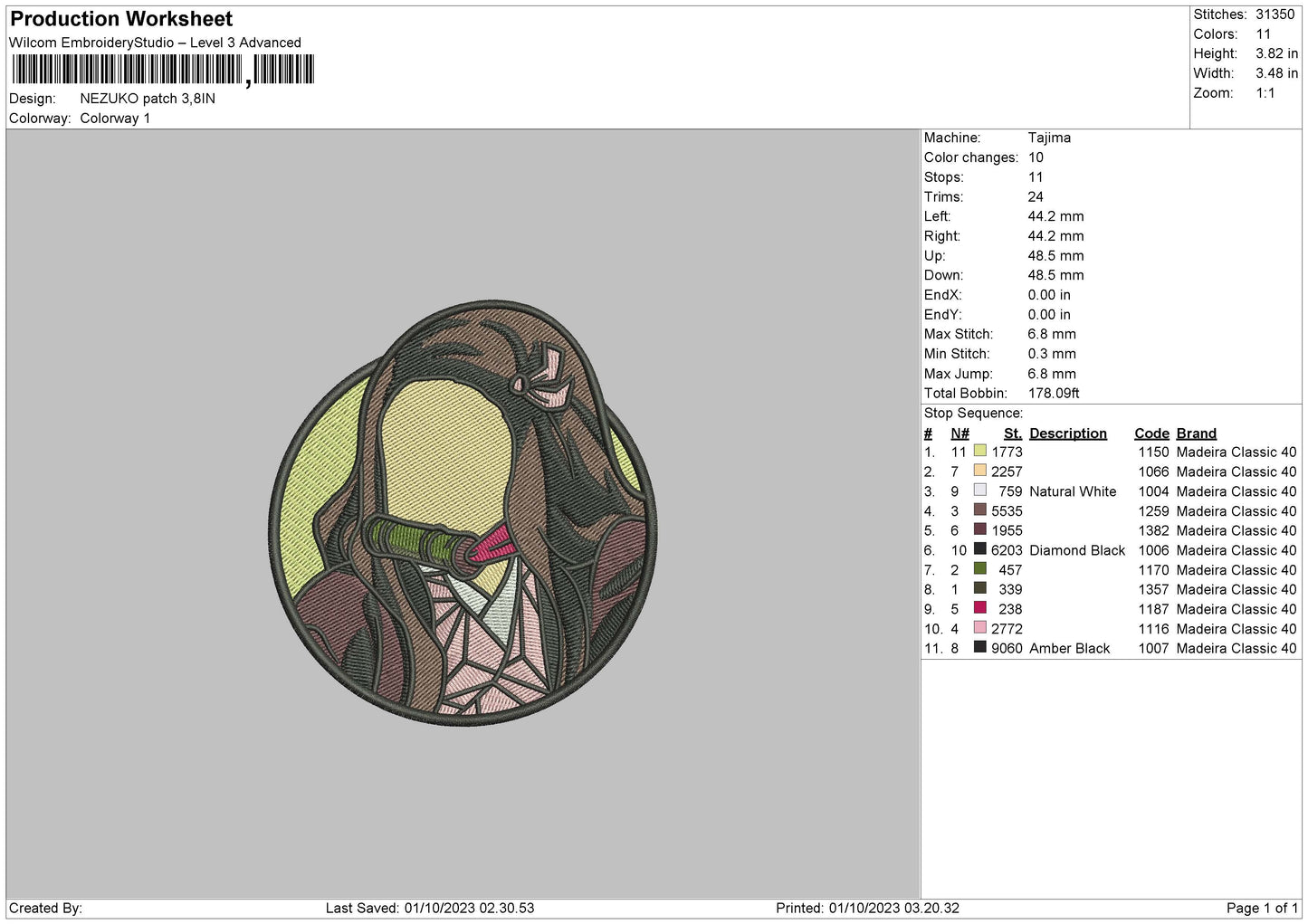The width and height of the screenshot is (1308, 924).
Task: Click the Colors value '11' in the header
Action: tap(1264, 34)
